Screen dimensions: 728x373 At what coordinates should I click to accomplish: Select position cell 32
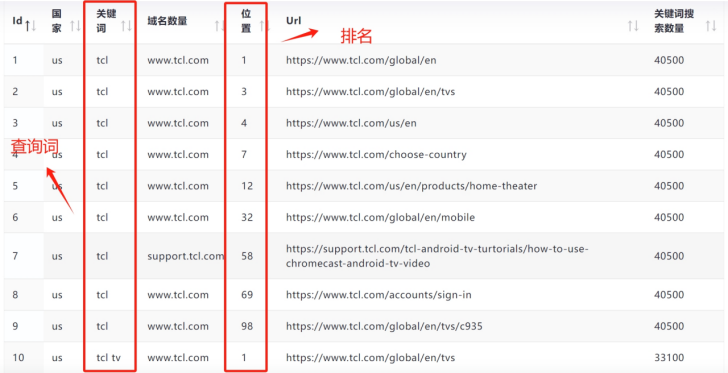[247, 217]
